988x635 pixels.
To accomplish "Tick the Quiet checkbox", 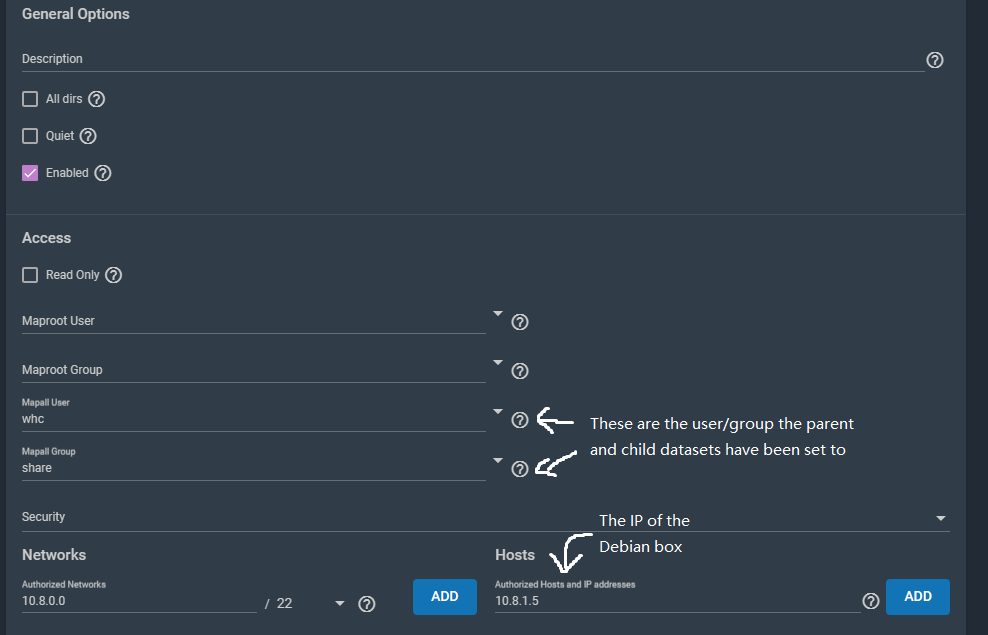I will 30,136.
